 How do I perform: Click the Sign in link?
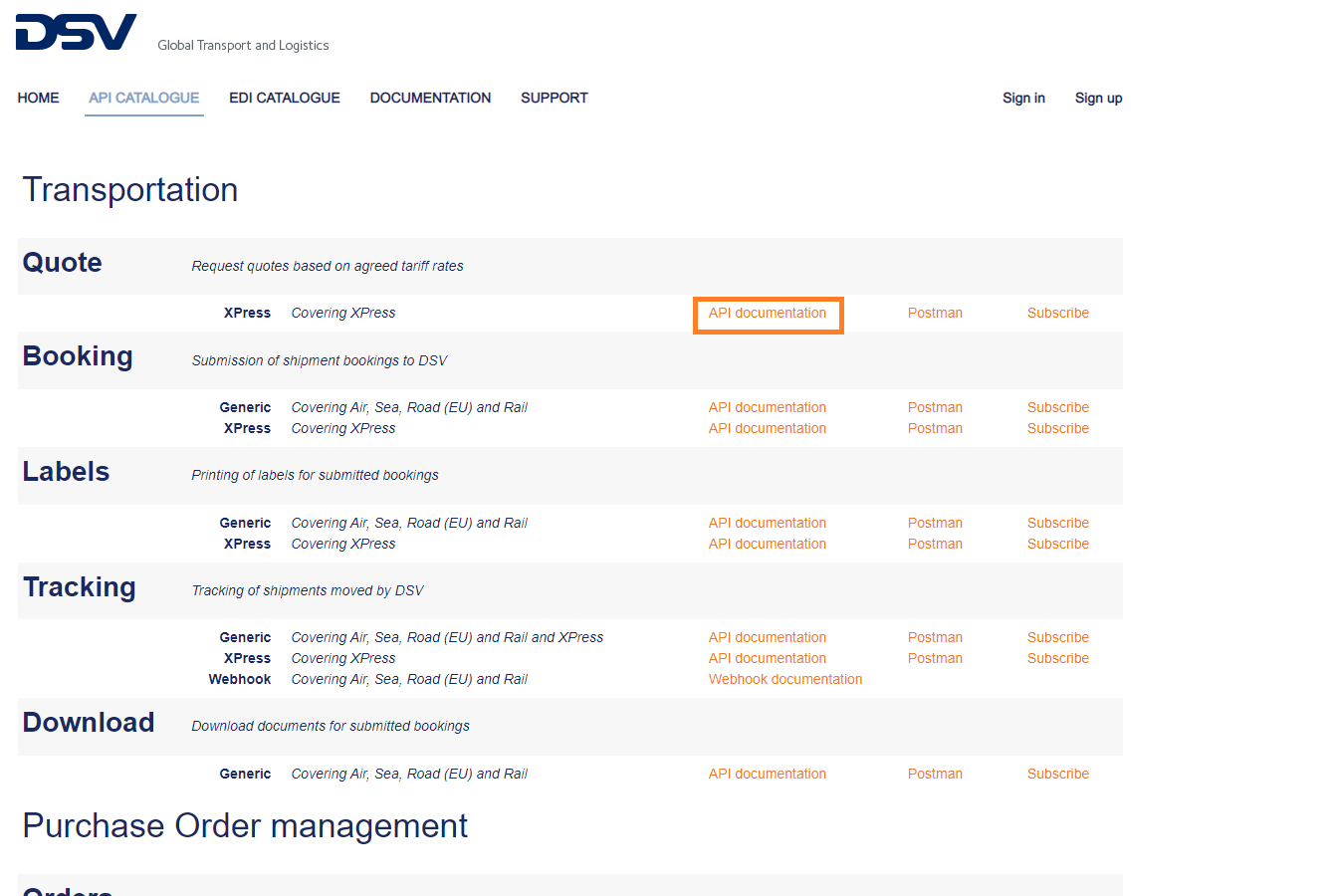coord(1023,98)
